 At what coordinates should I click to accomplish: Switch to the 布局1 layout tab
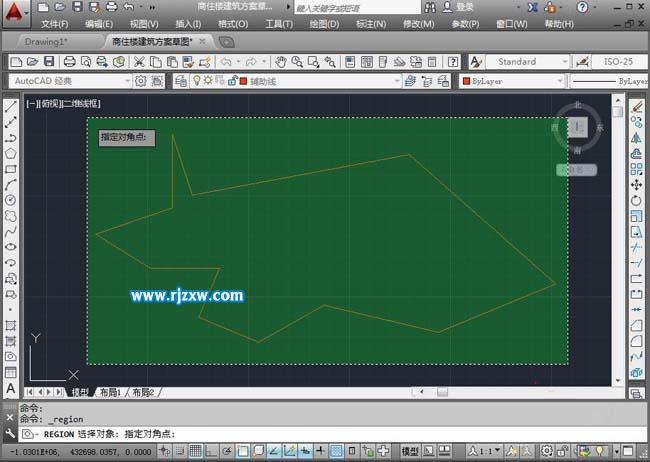[x=110, y=392]
